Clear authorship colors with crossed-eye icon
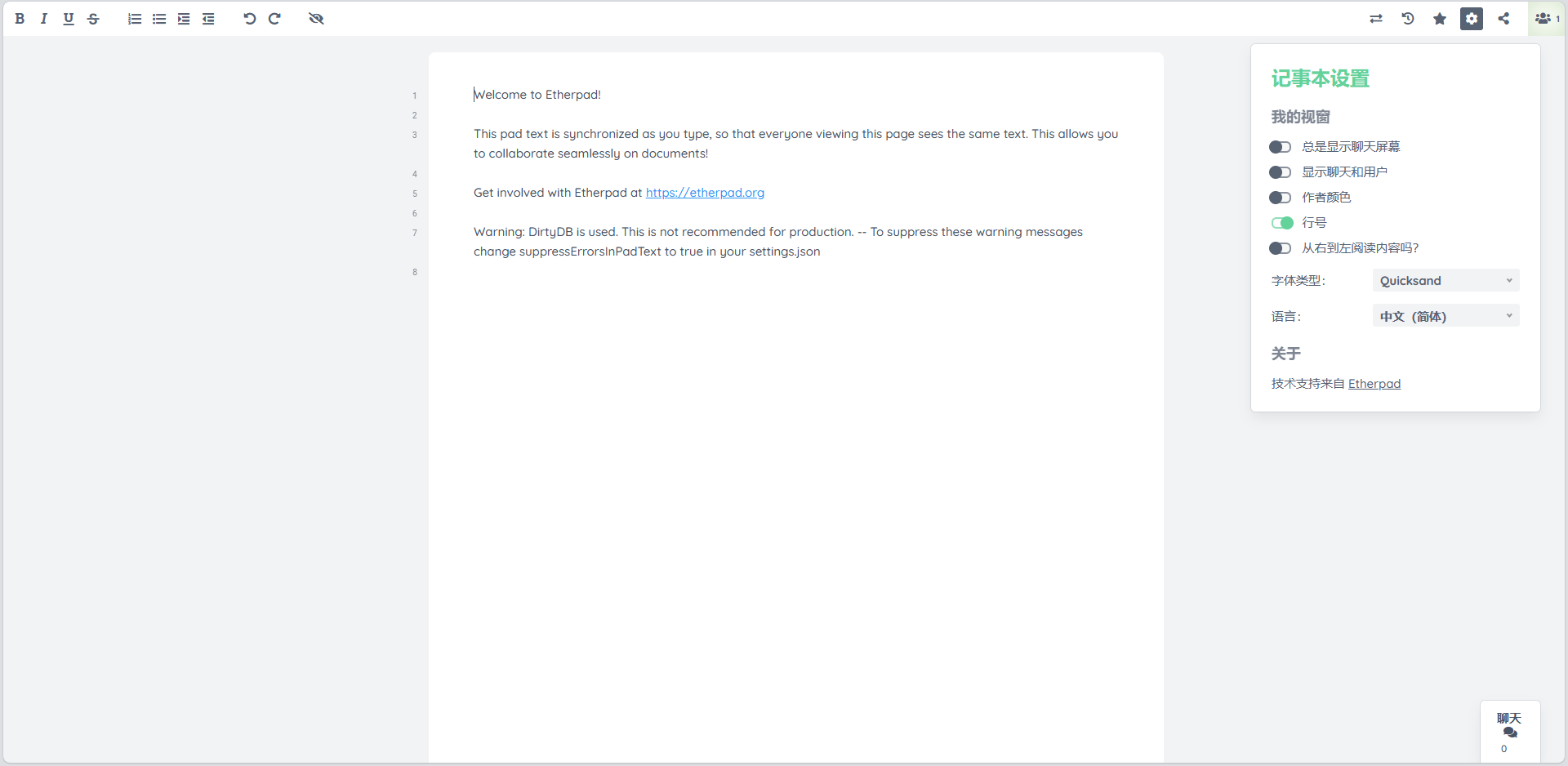 coord(316,19)
